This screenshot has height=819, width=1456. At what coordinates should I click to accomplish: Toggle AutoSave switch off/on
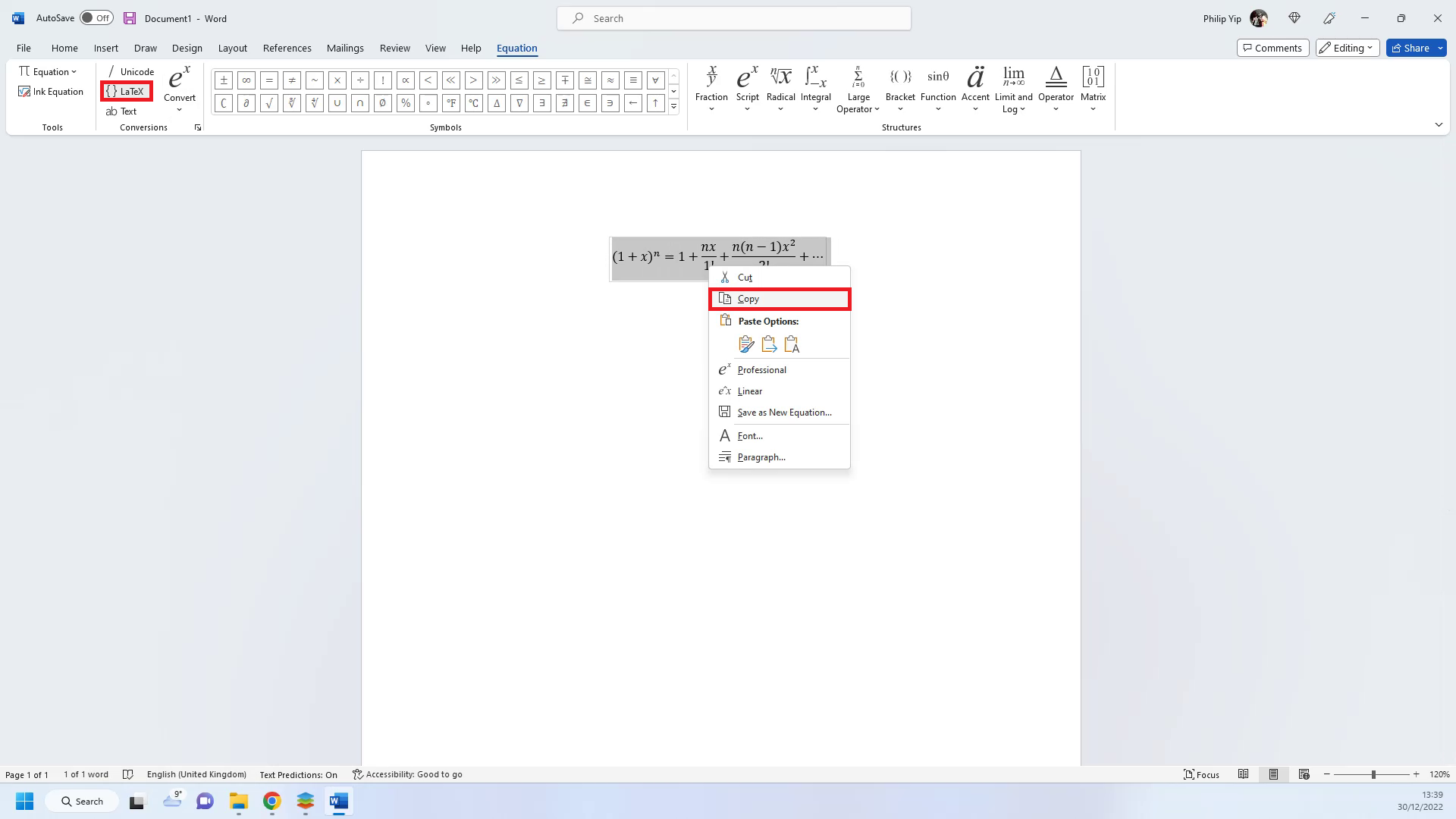96,18
